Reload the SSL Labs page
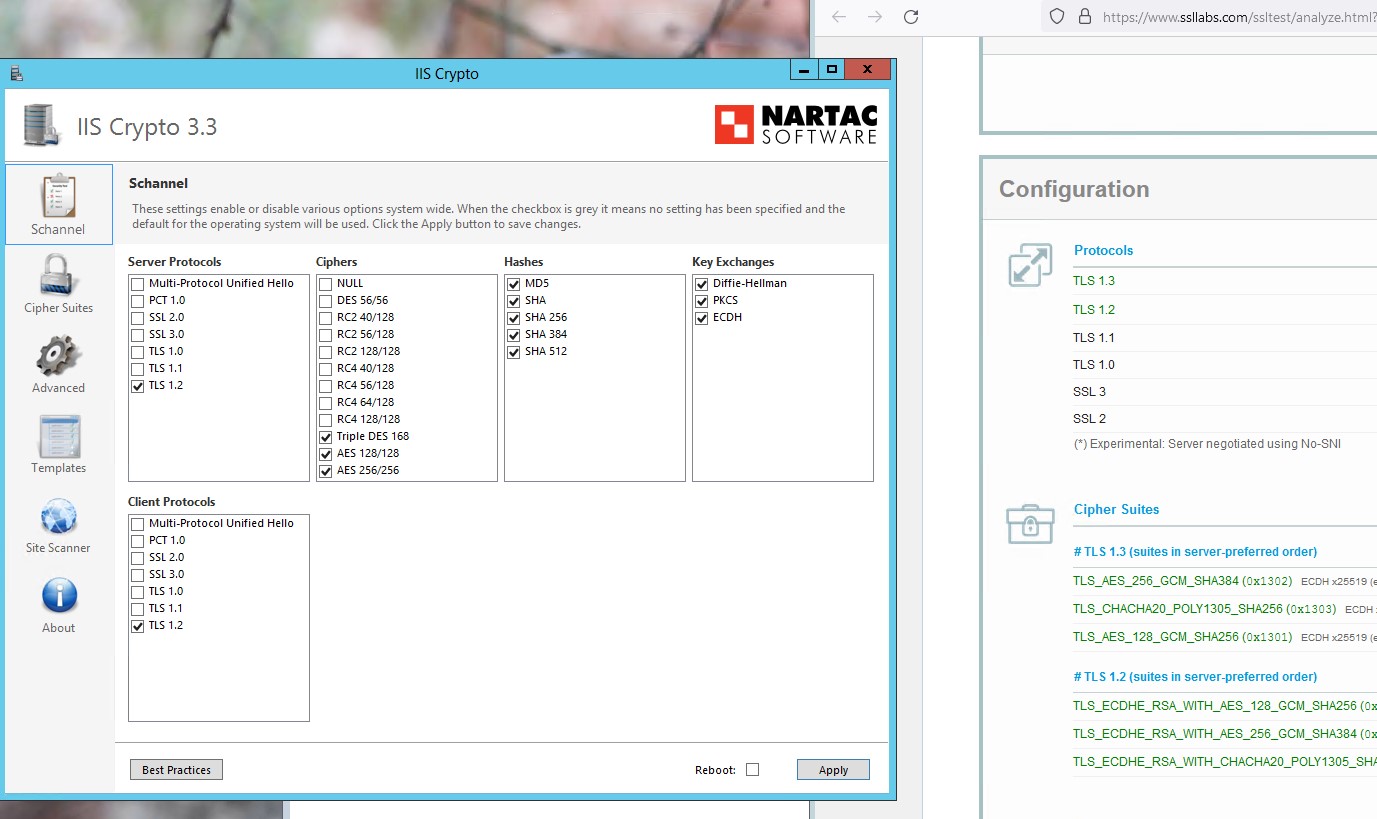 click(911, 17)
